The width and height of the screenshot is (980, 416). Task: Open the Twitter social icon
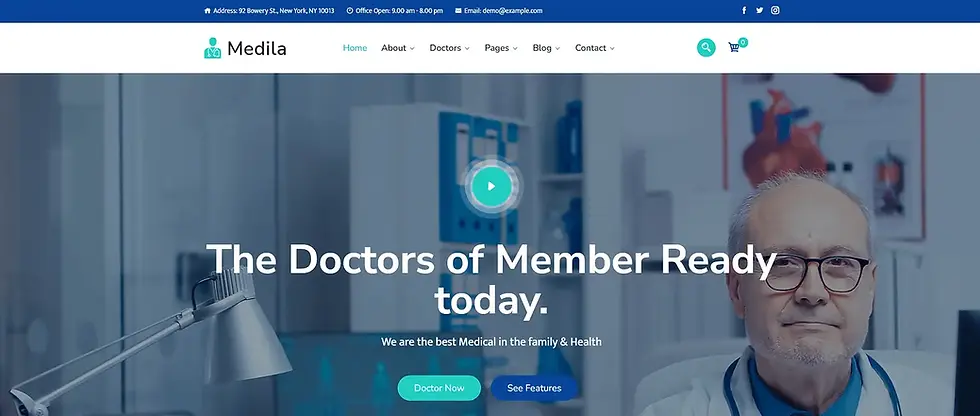click(759, 11)
